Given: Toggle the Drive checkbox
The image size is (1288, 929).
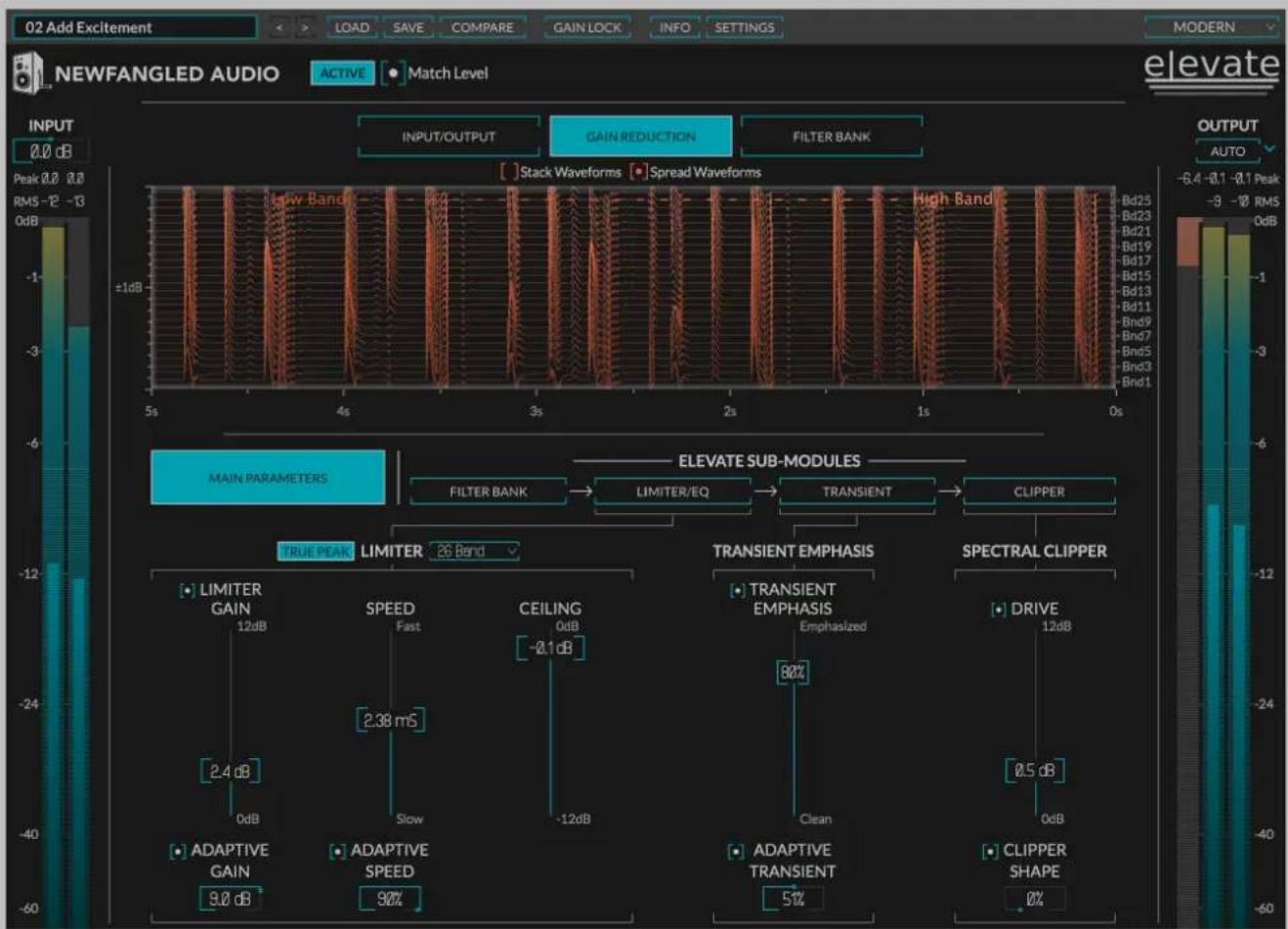Looking at the screenshot, I should tap(999, 610).
